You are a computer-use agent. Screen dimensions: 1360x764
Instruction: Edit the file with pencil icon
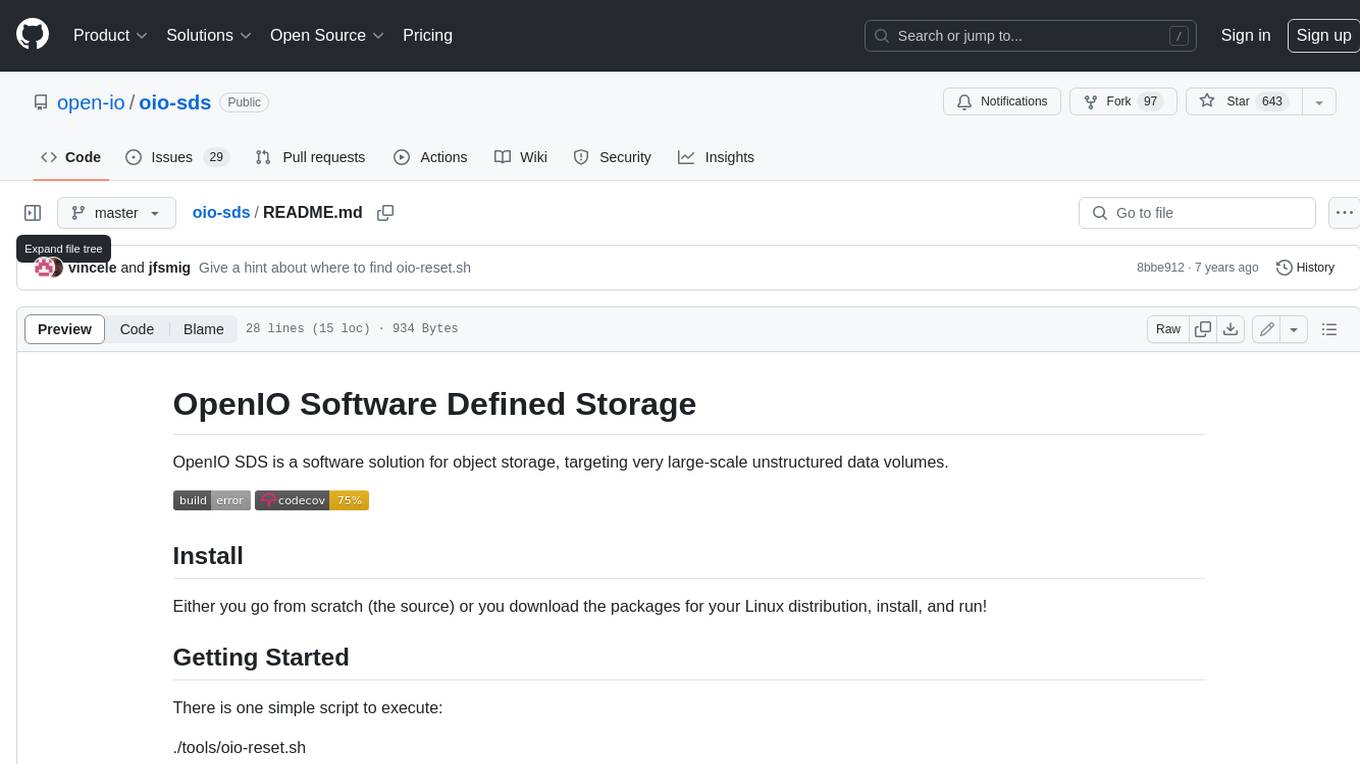[x=1267, y=329]
